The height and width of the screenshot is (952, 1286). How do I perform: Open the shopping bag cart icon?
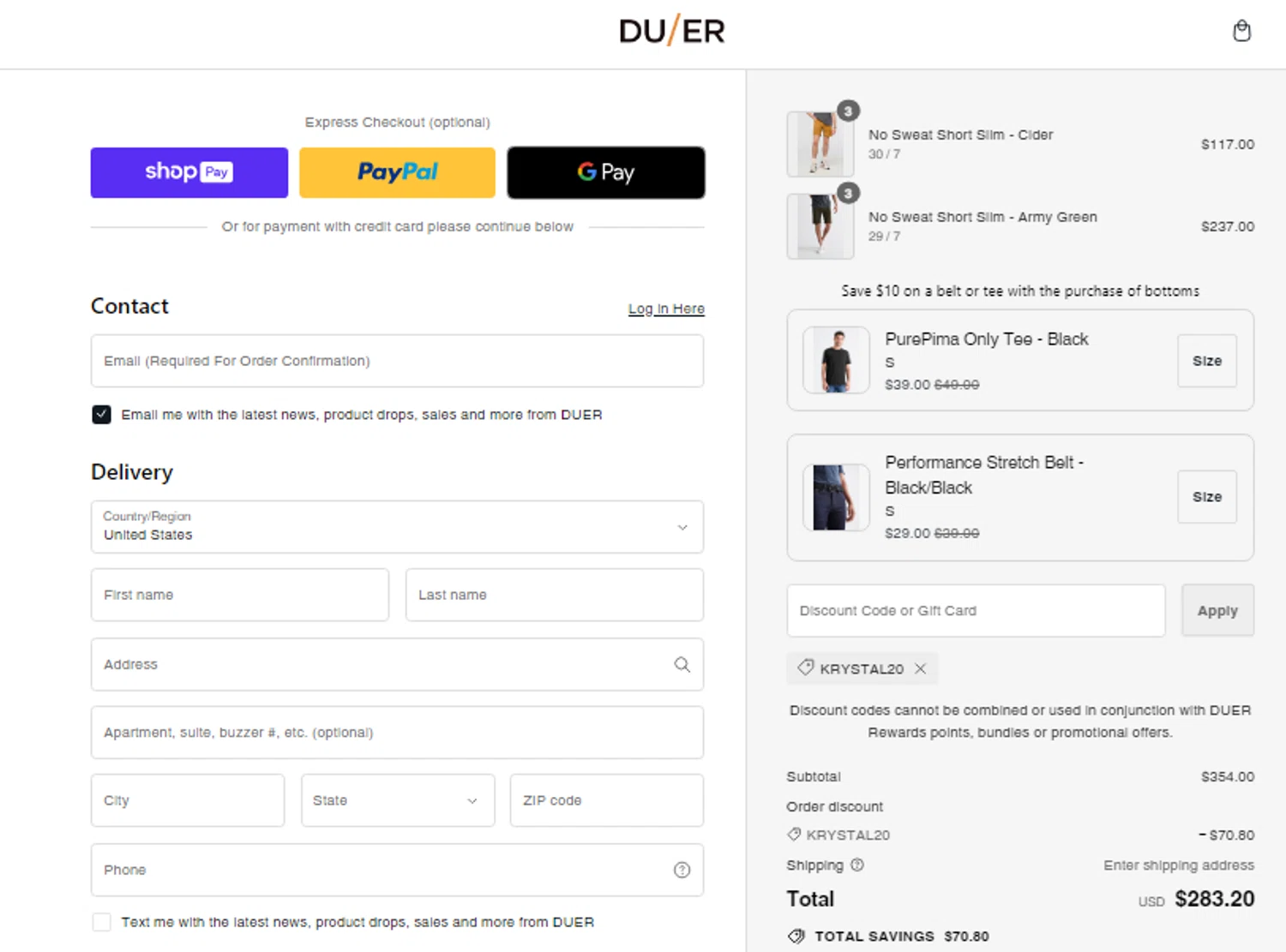point(1241,31)
